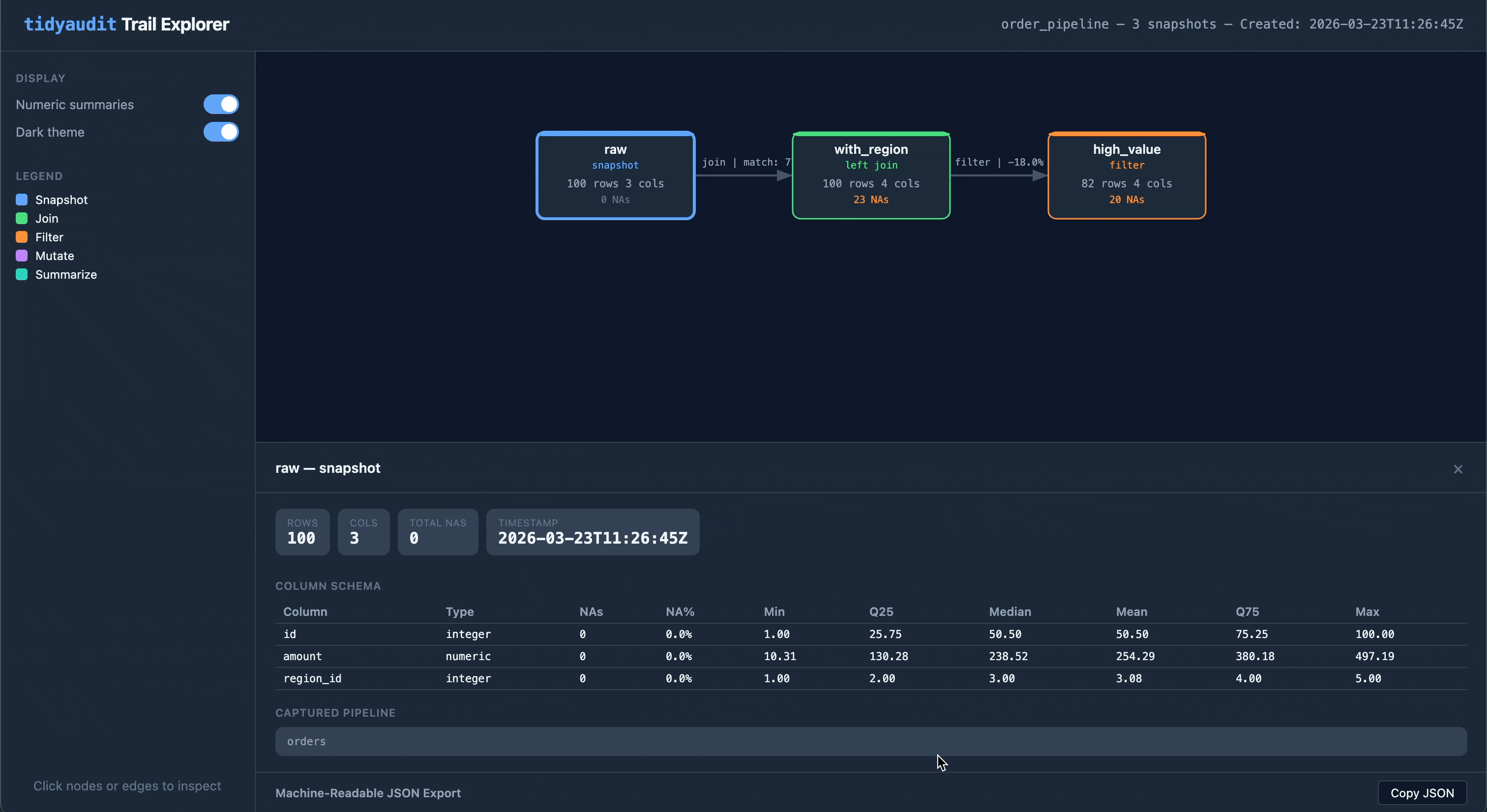Select the raw snapshot node
Image resolution: width=1487 pixels, height=812 pixels.
click(615, 175)
